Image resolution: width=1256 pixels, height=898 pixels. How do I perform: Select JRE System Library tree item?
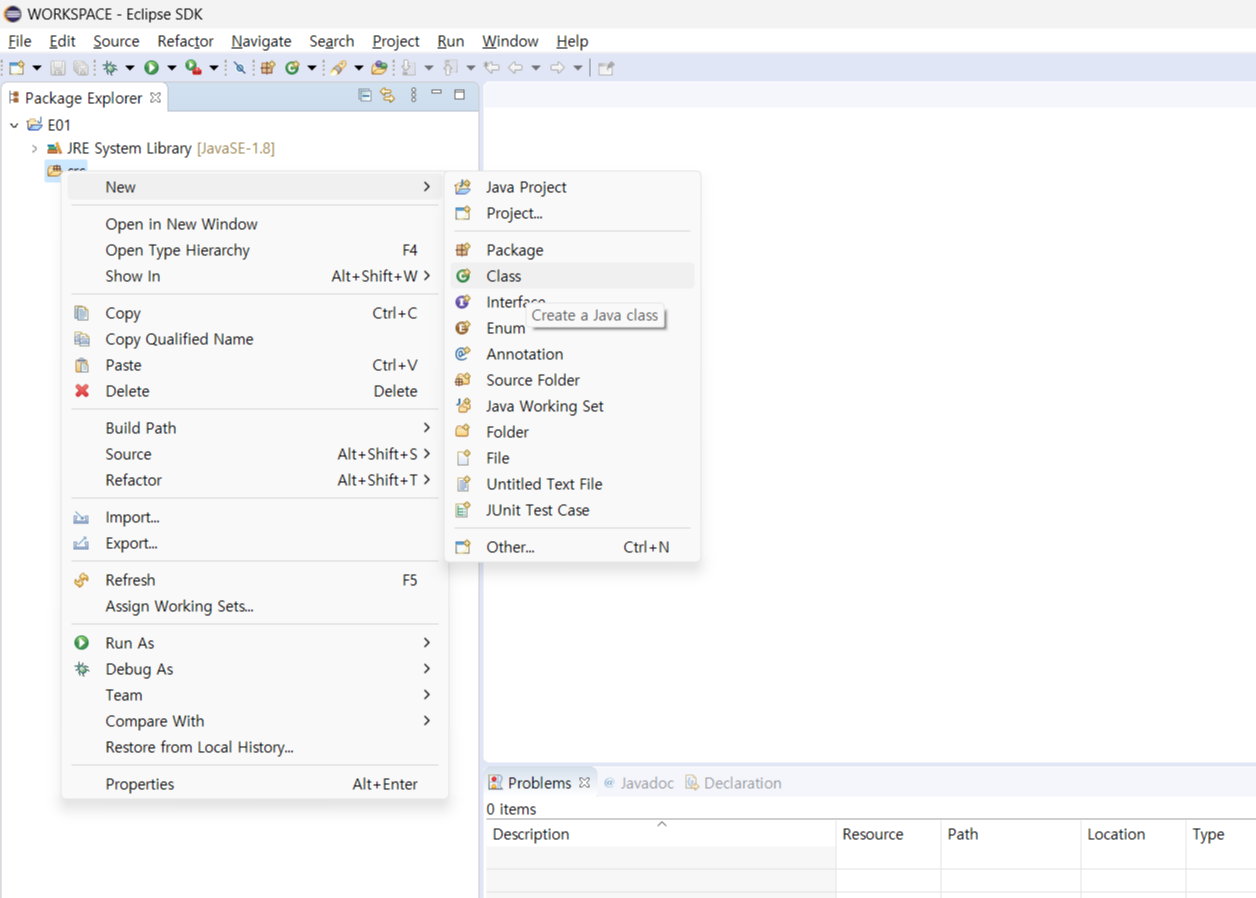[160, 148]
